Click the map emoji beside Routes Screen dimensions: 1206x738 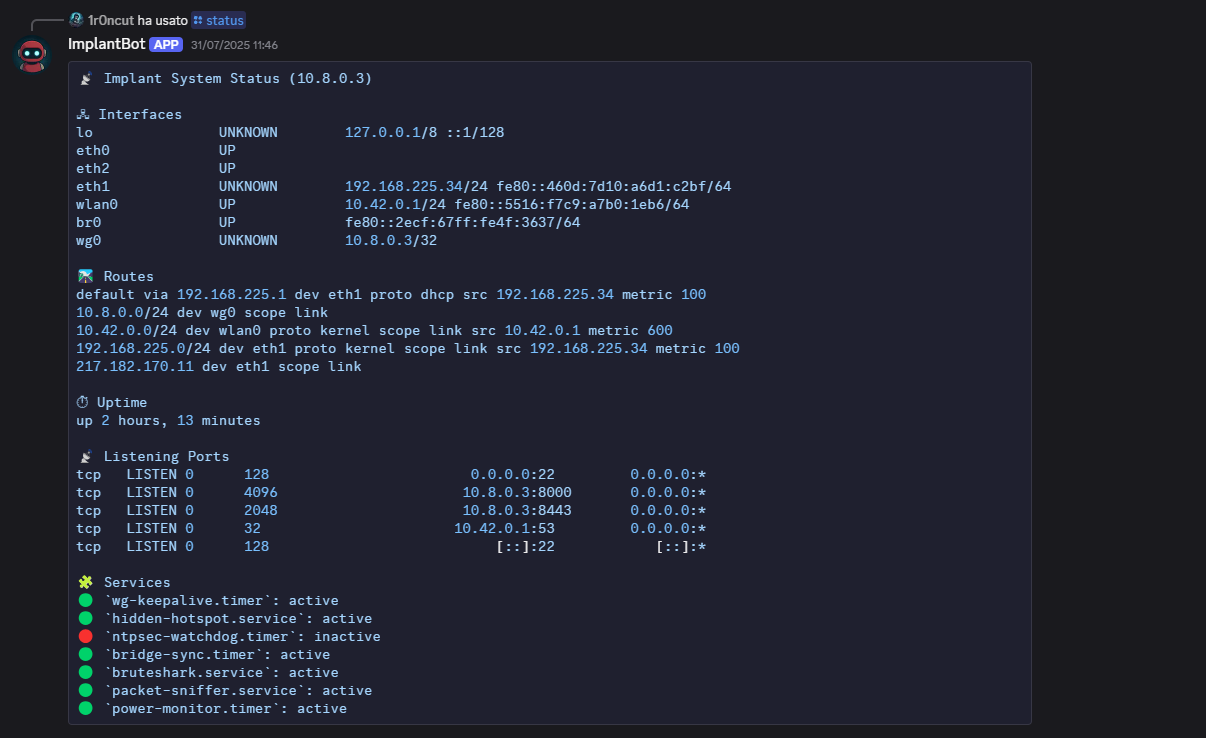[86, 276]
